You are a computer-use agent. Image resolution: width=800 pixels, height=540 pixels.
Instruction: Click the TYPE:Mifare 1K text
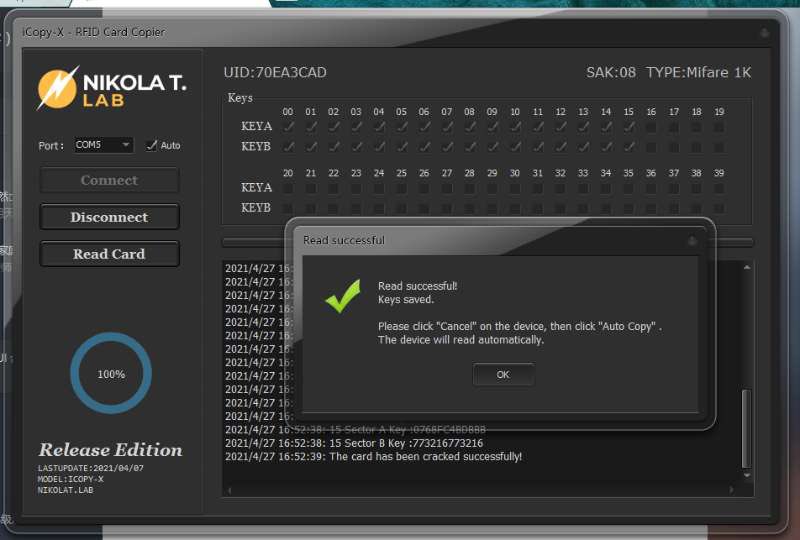click(698, 72)
